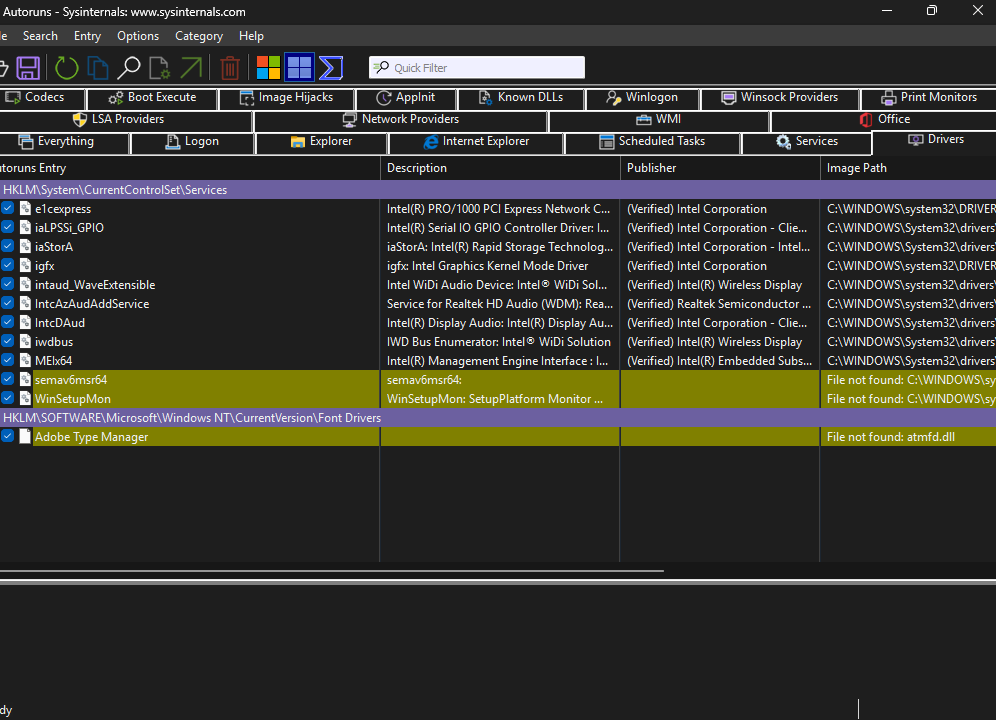The height and width of the screenshot is (720, 996).
Task: Select the IntcDAud entry row
Action: pos(498,322)
